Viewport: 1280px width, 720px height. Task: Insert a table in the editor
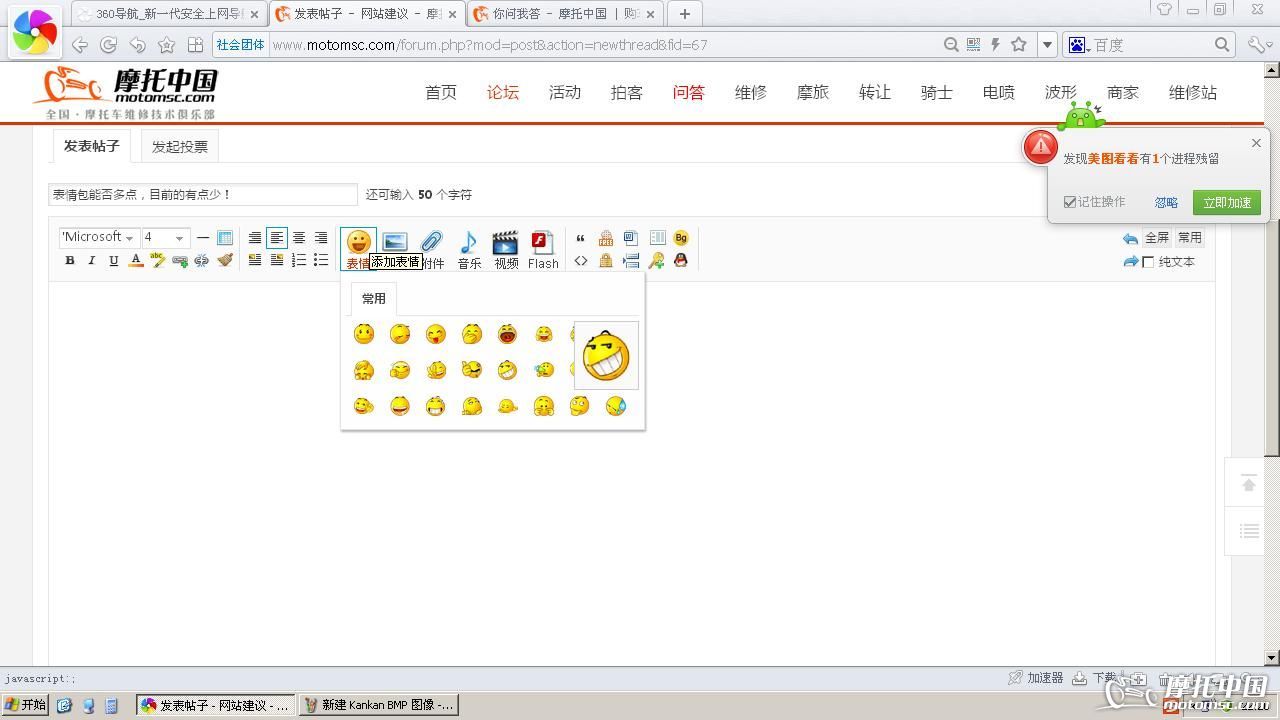click(225, 237)
